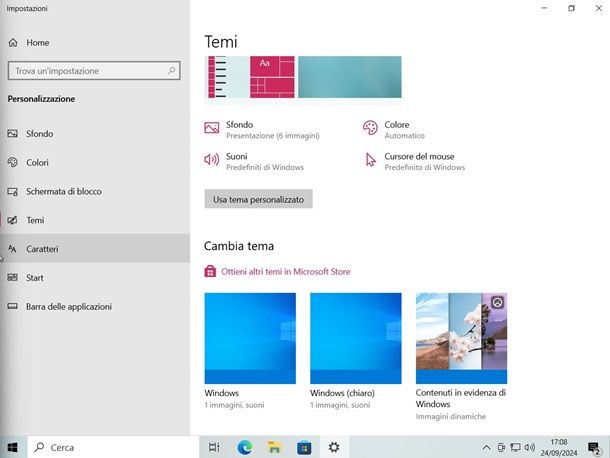610x458 pixels.
Task: Open Caratteri settings page
Action: pos(95,249)
